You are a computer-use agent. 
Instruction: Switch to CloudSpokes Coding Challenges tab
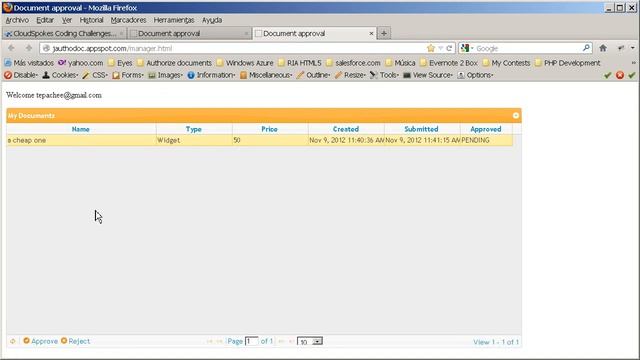tap(64, 33)
